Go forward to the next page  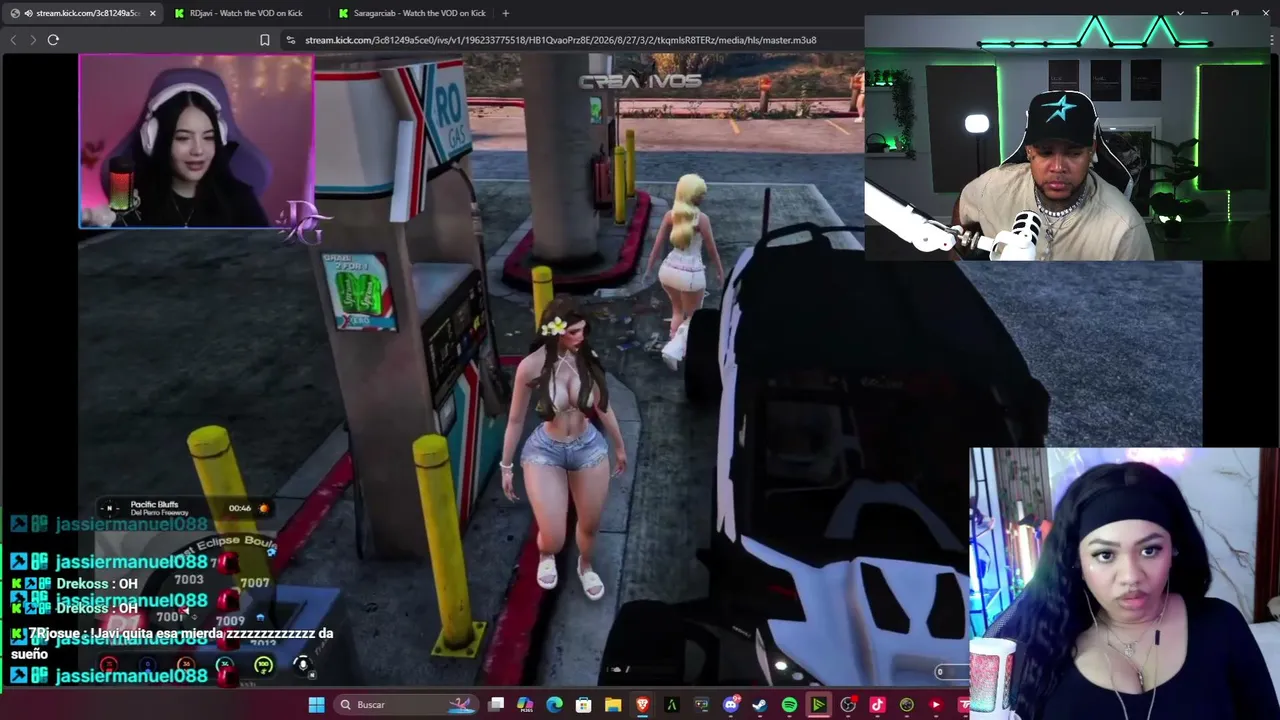coord(33,40)
